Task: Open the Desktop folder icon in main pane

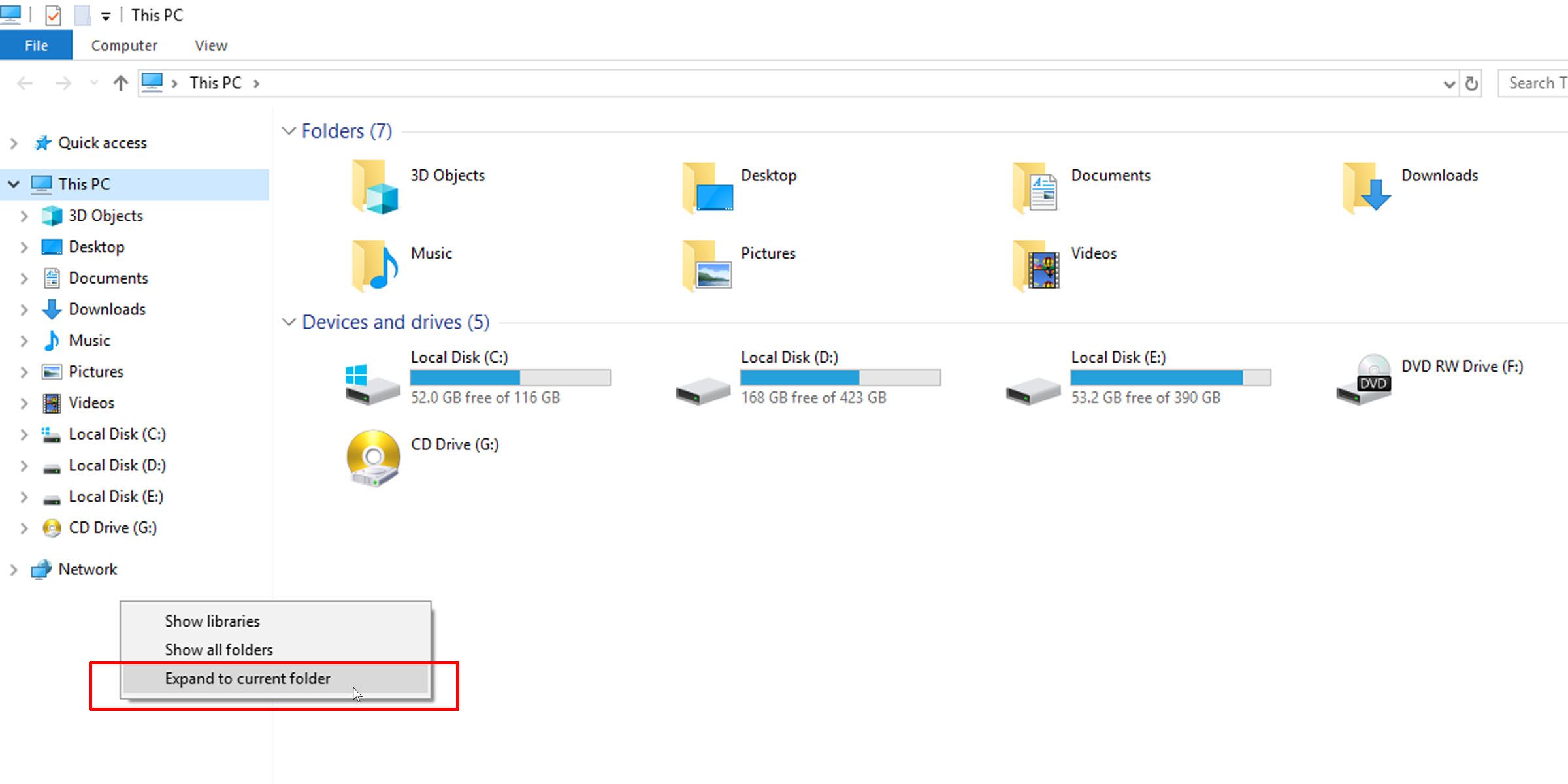Action: coord(708,188)
